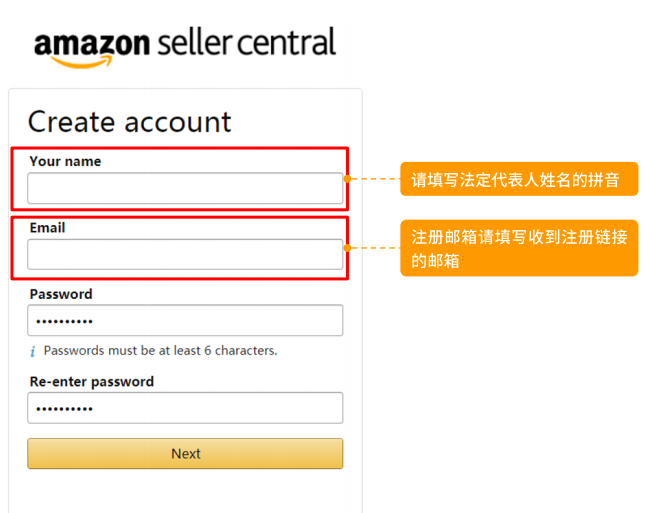Select the Password input field
This screenshot has height=513, width=652.
(x=185, y=320)
